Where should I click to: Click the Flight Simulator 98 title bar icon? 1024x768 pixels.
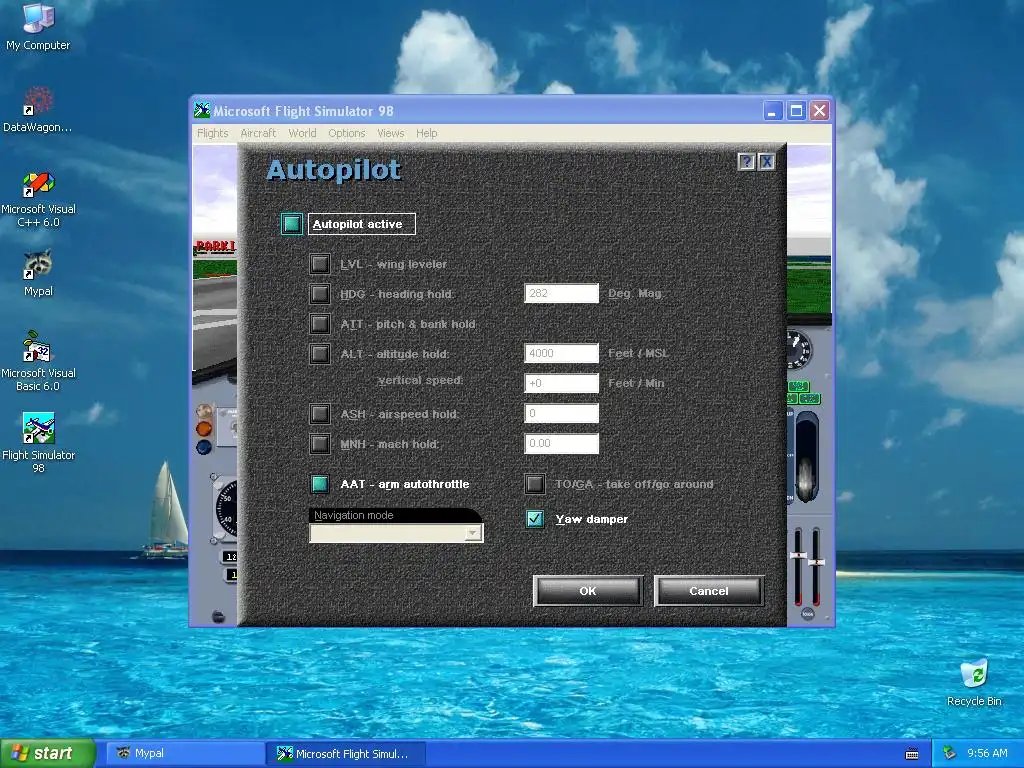[x=202, y=110]
